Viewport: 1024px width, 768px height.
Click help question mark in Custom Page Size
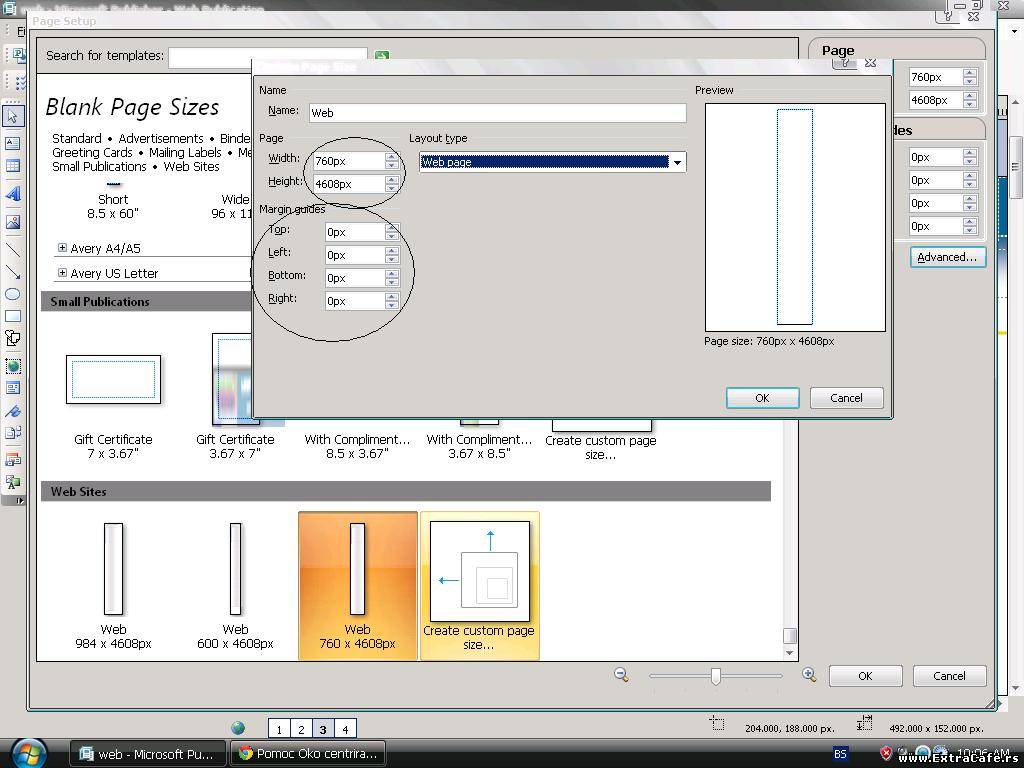click(x=844, y=63)
